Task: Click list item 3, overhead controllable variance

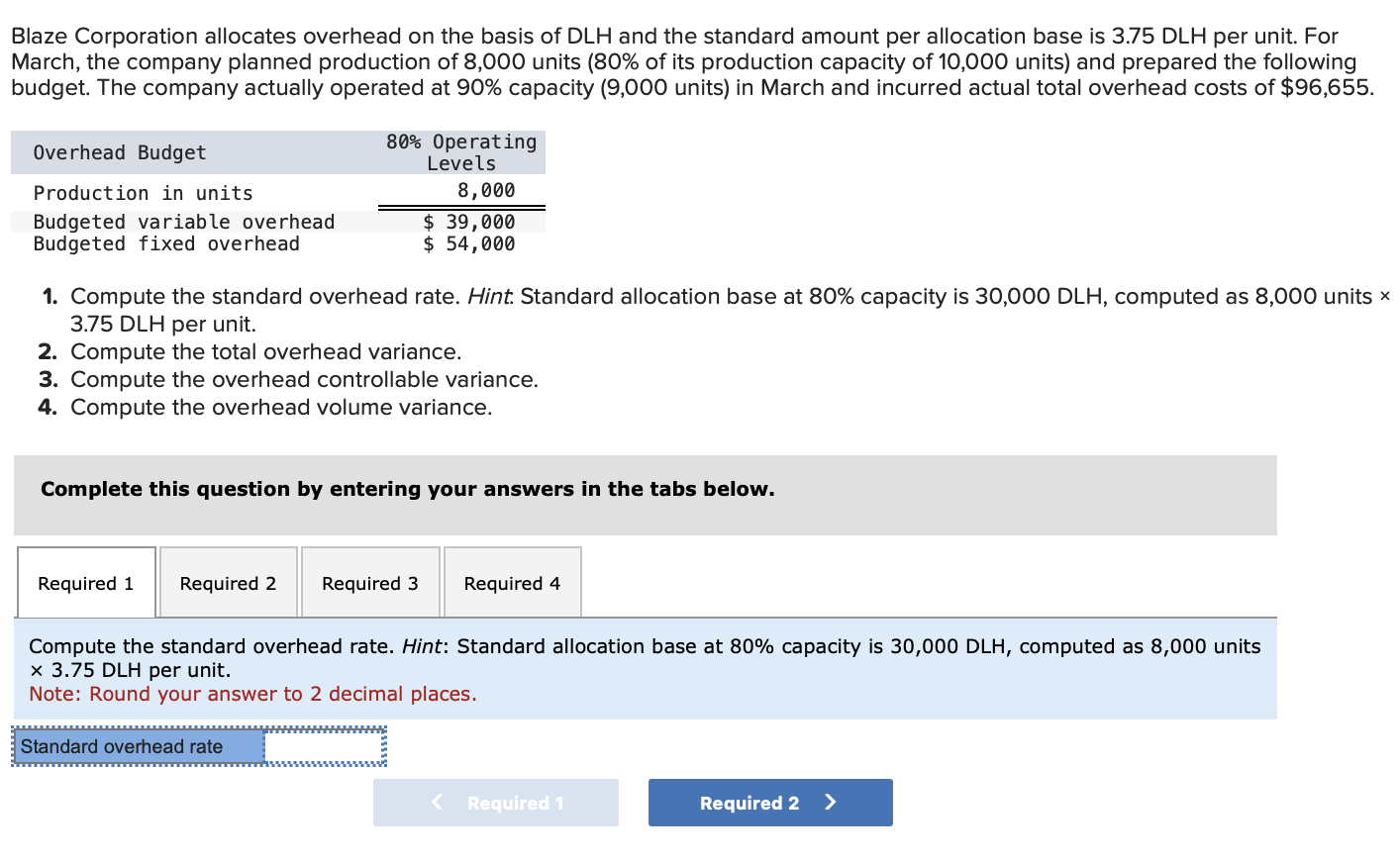Action: (x=304, y=380)
